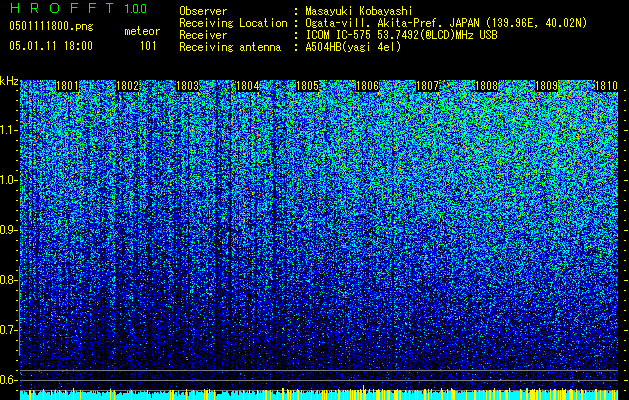Image resolution: width=629 pixels, height=400 pixels.
Task: Click the 1806 time marker
Action: pos(367,86)
